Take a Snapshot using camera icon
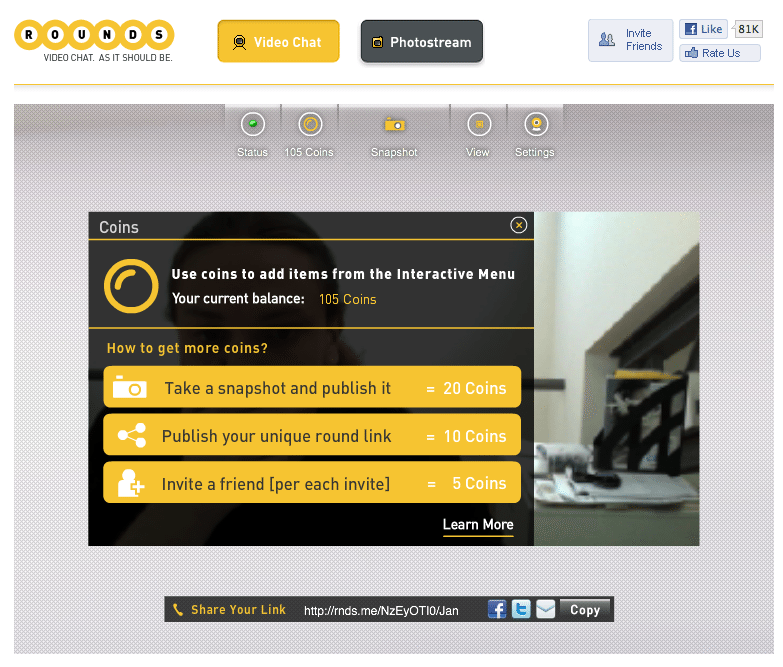This screenshot has height=667, width=783. 394,124
